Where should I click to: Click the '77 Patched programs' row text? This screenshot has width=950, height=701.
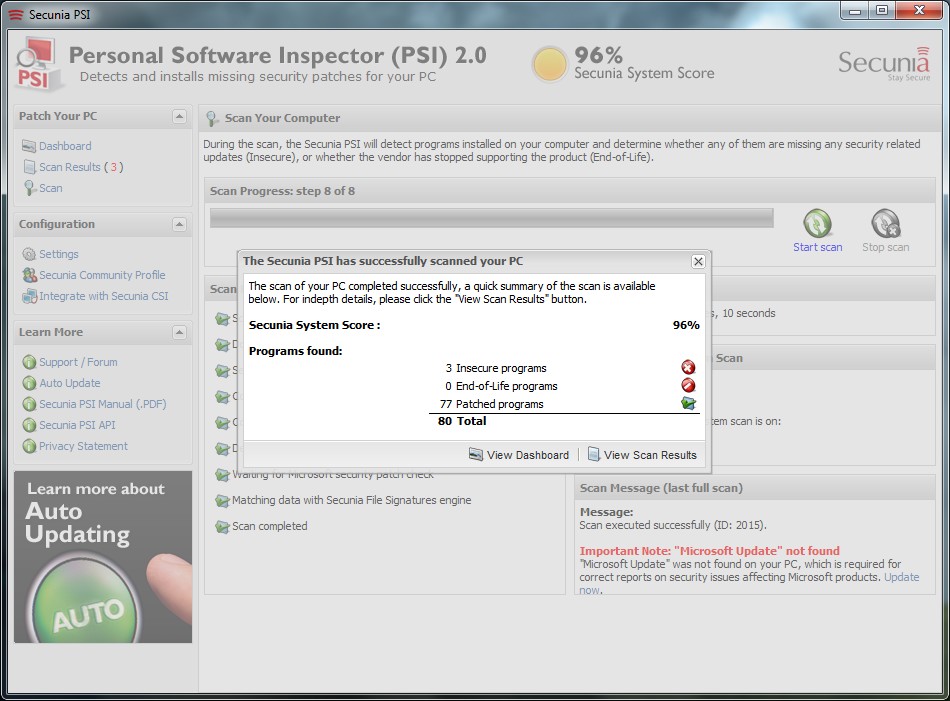point(491,404)
